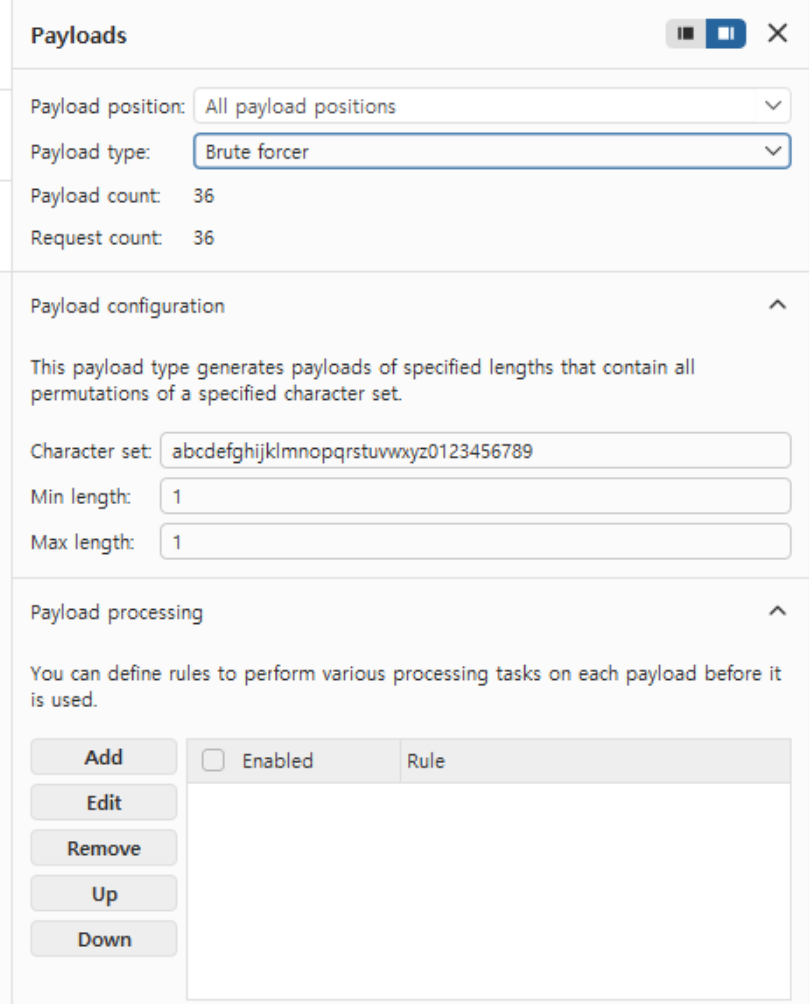809x1004 pixels.
Task: Collapse the Payload configuration section
Action: (777, 305)
